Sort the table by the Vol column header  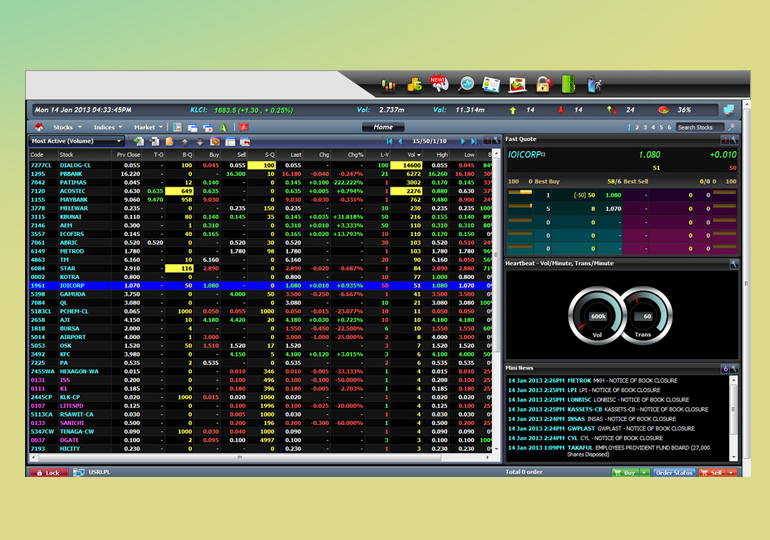(x=413, y=155)
